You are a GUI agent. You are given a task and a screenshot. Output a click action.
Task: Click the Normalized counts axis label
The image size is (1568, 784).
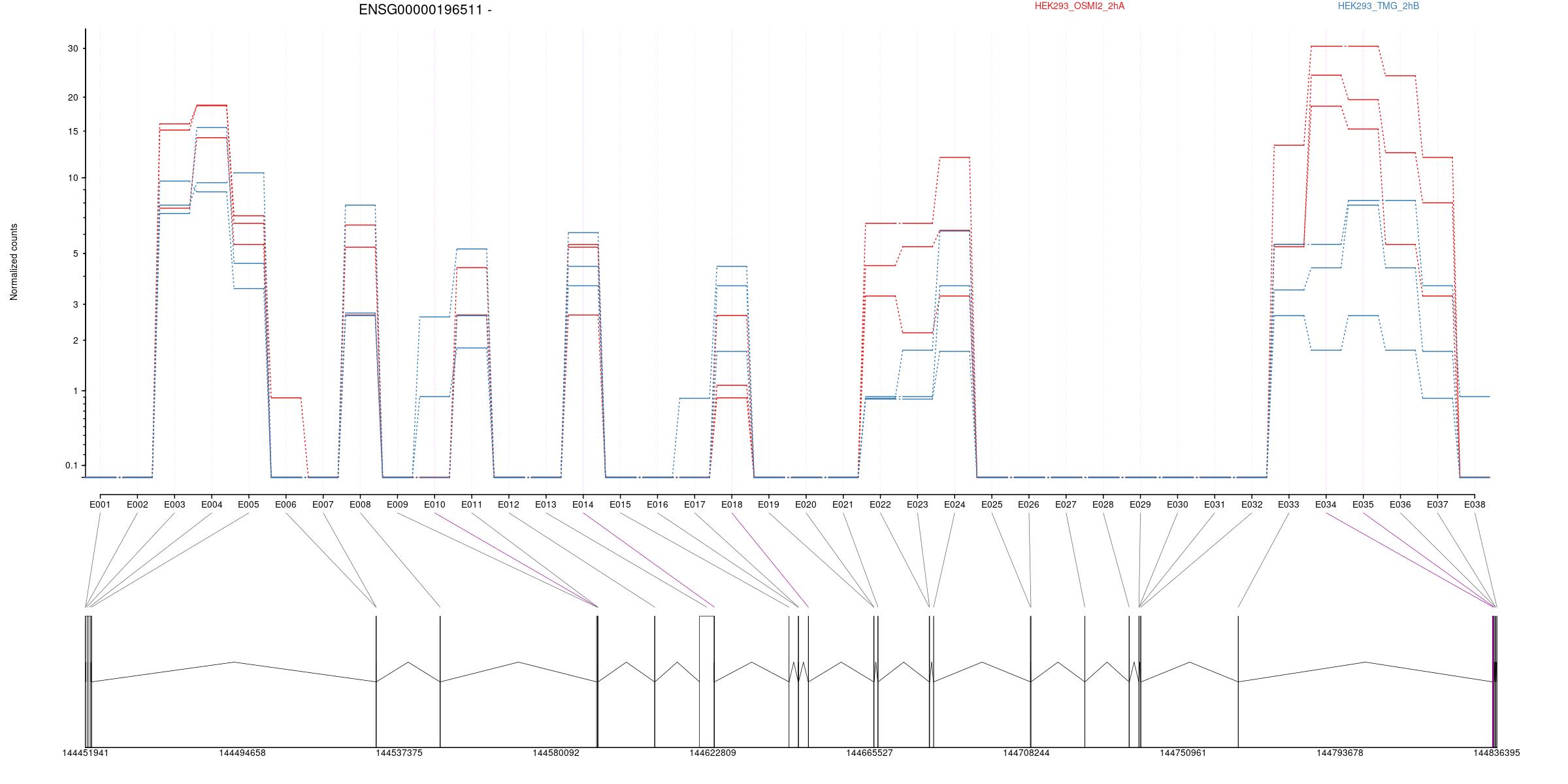click(14, 262)
